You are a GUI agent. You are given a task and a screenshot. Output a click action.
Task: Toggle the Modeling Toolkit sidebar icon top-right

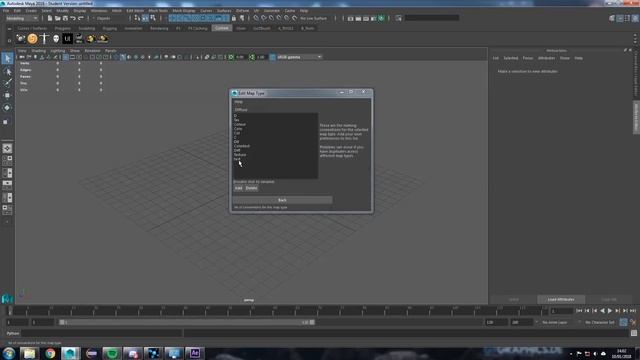[x=612, y=18]
